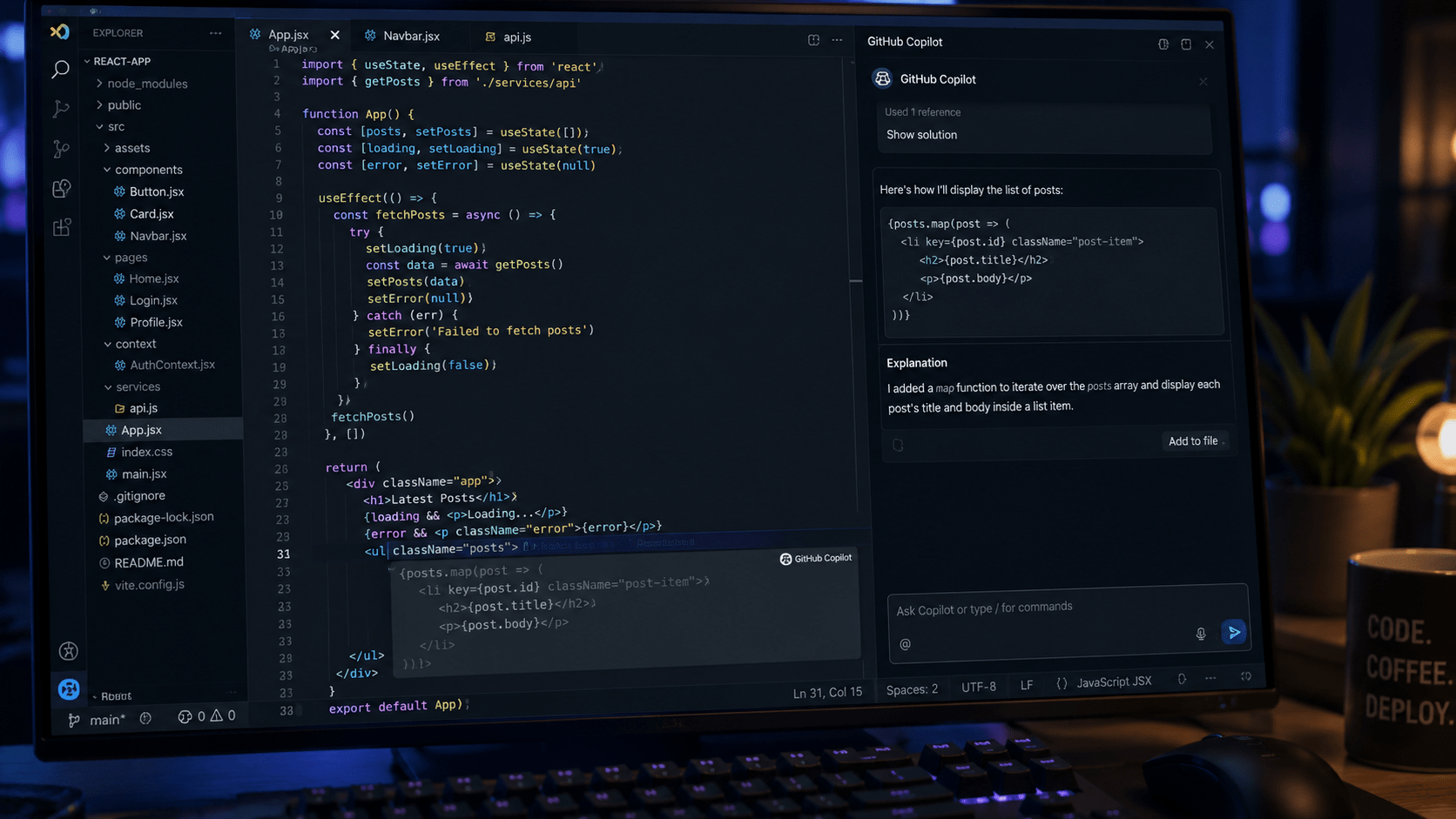
Task: Collapse the REACT-APP root folder
Action: point(118,61)
